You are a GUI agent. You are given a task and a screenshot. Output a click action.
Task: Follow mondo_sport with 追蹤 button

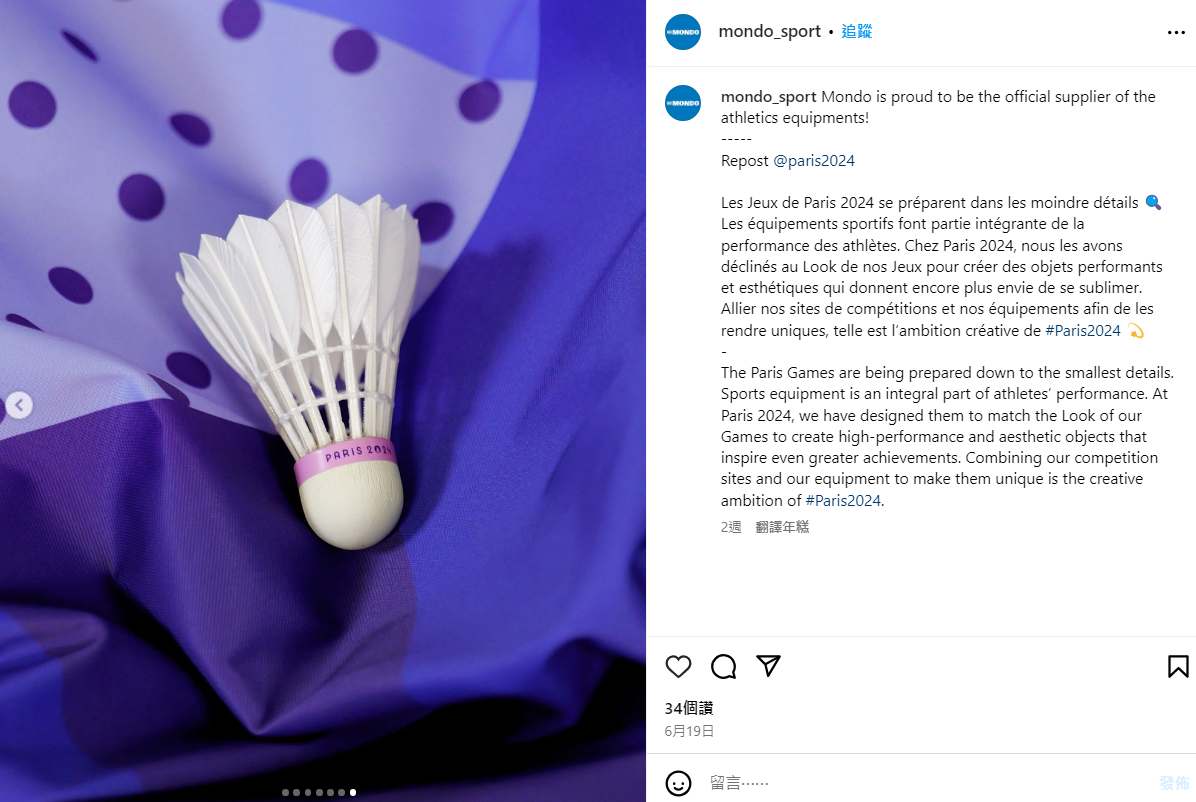click(857, 31)
